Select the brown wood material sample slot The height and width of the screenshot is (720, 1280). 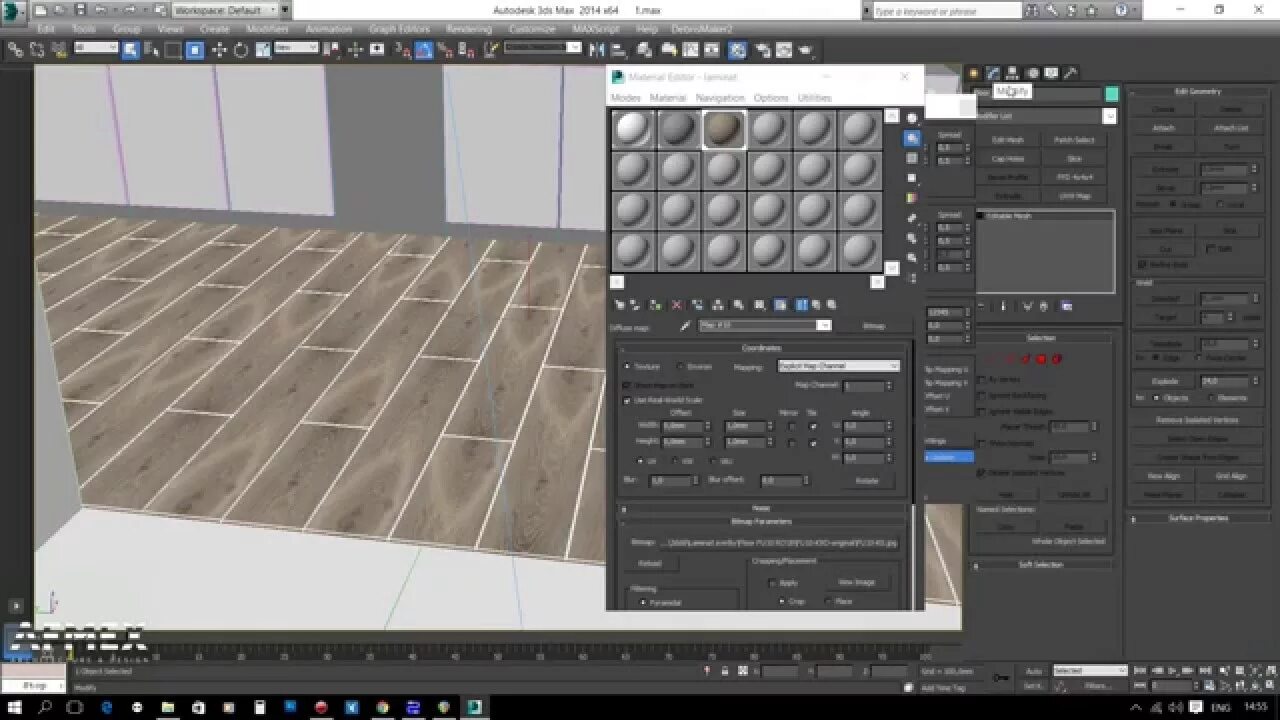coord(724,129)
